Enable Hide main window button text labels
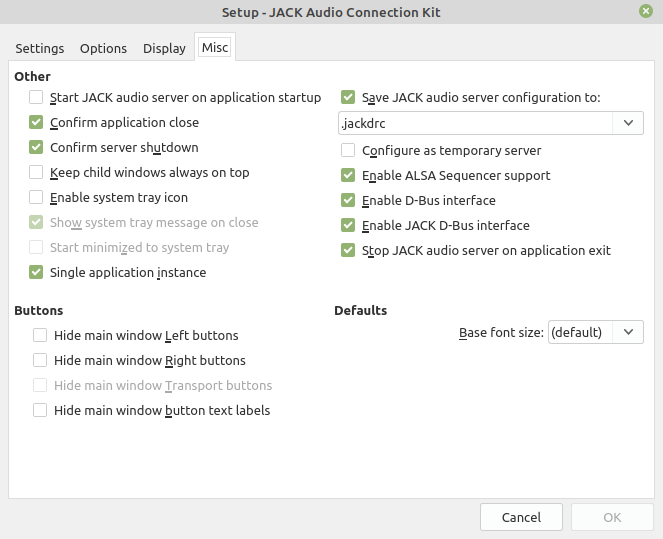Image resolution: width=663 pixels, height=539 pixels. 40,410
